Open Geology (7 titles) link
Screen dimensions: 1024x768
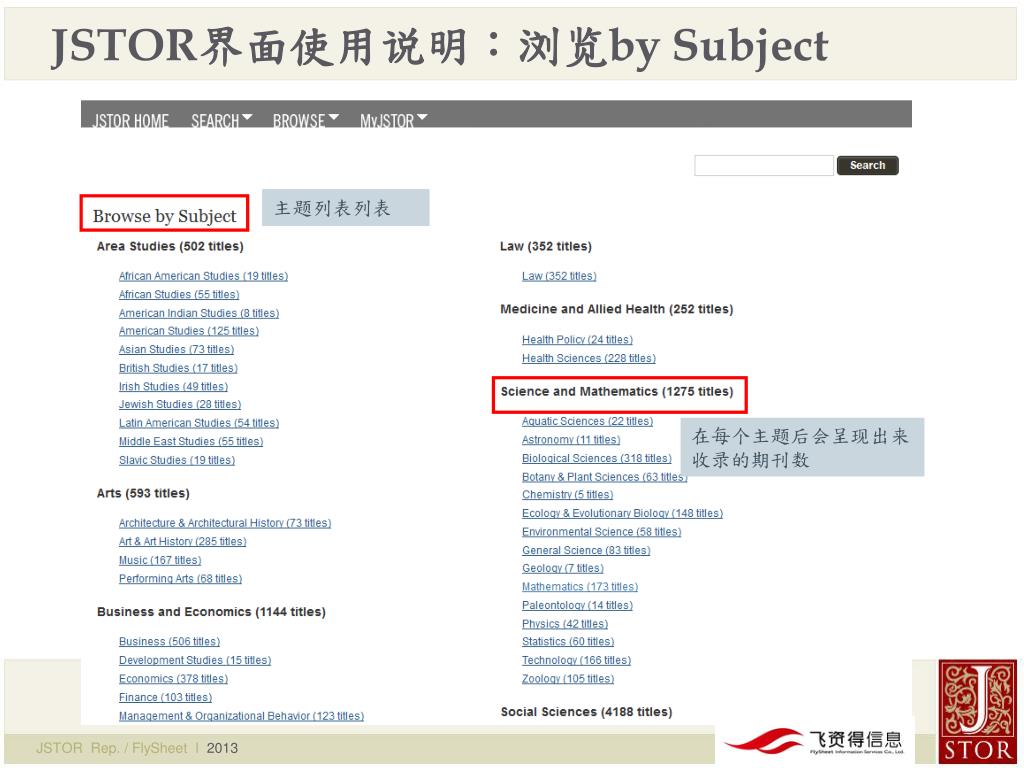click(x=562, y=569)
